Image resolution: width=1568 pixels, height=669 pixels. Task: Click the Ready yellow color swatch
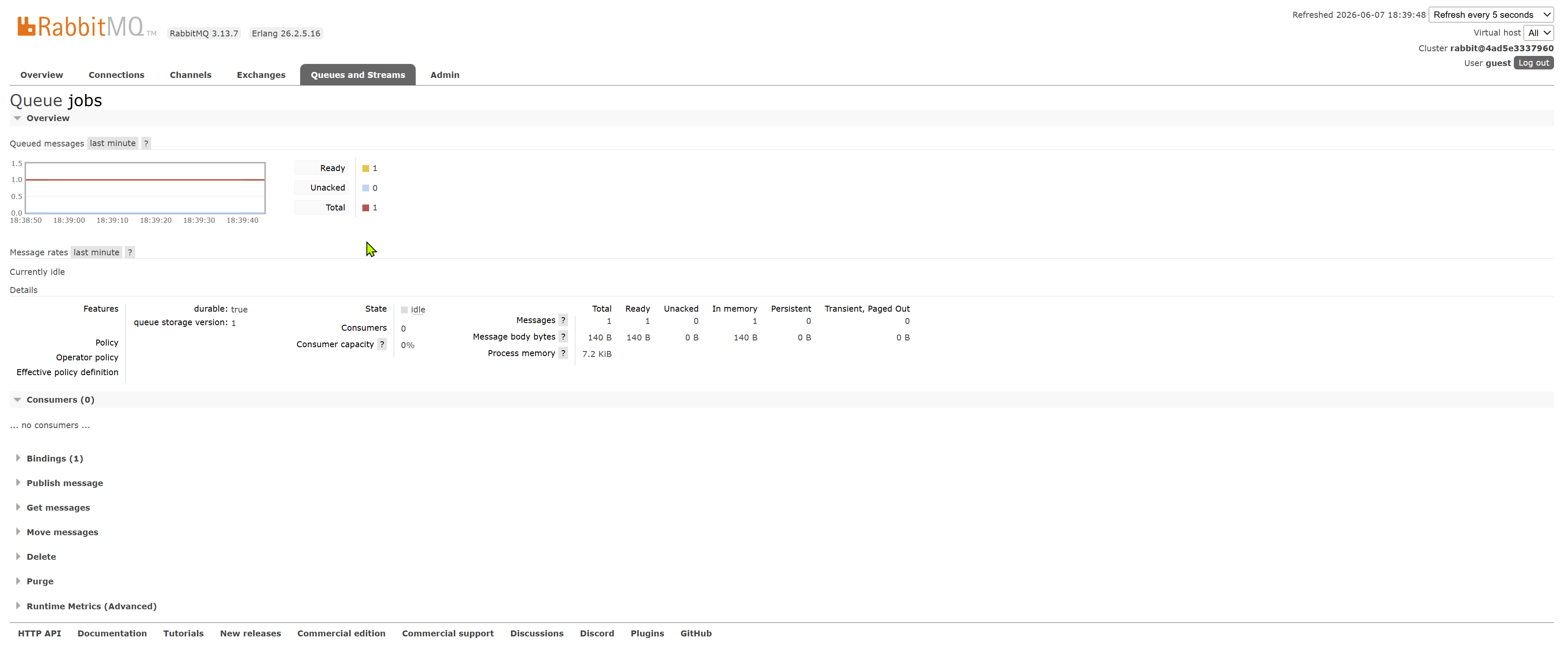click(x=366, y=168)
